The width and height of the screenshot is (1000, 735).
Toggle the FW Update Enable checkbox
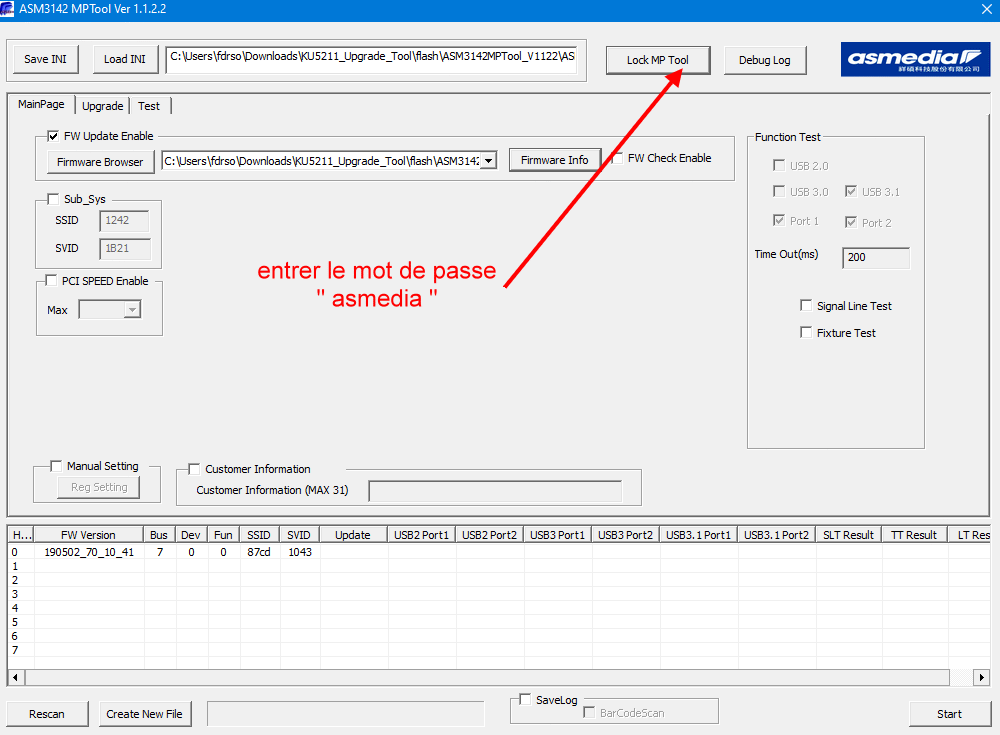[x=53, y=136]
